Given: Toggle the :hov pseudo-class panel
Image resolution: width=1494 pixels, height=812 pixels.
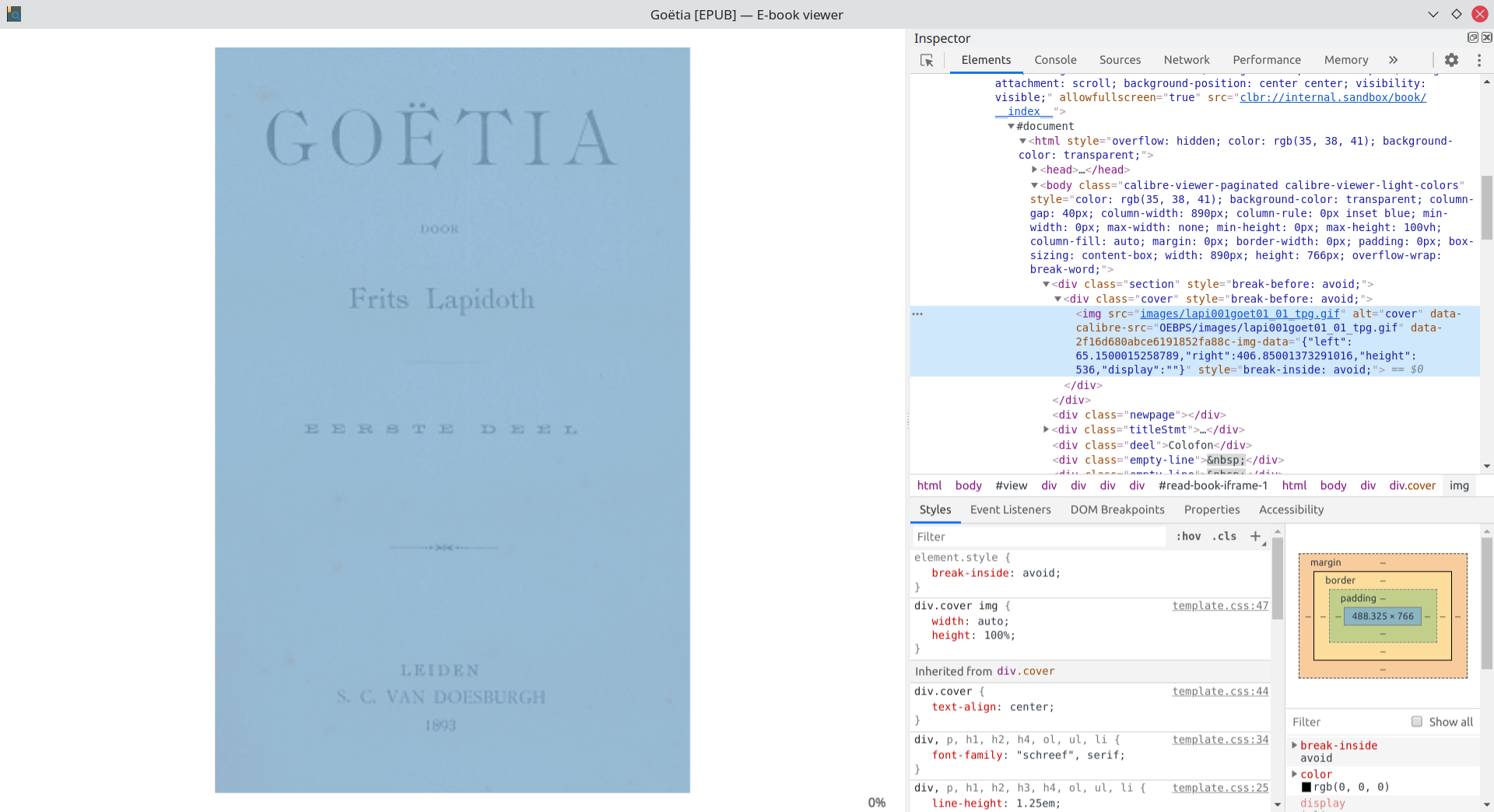Looking at the screenshot, I should coord(1189,536).
